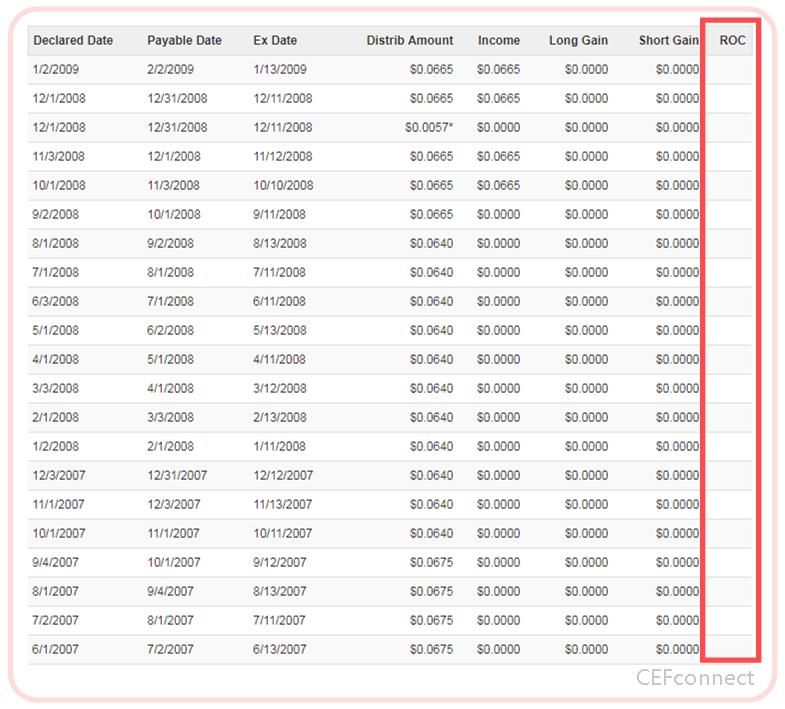Select ex date 12/12/2007
This screenshot has width=785, height=709.
[x=283, y=476]
